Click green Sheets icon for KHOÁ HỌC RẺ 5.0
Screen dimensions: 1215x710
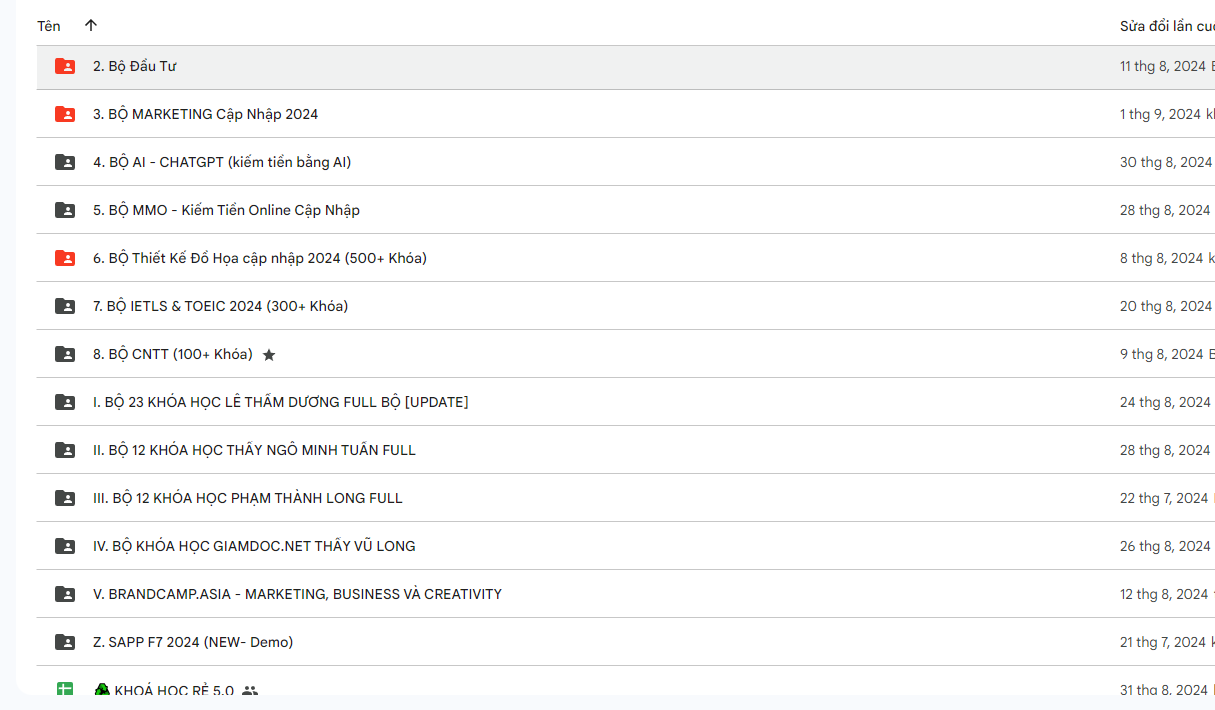65,689
